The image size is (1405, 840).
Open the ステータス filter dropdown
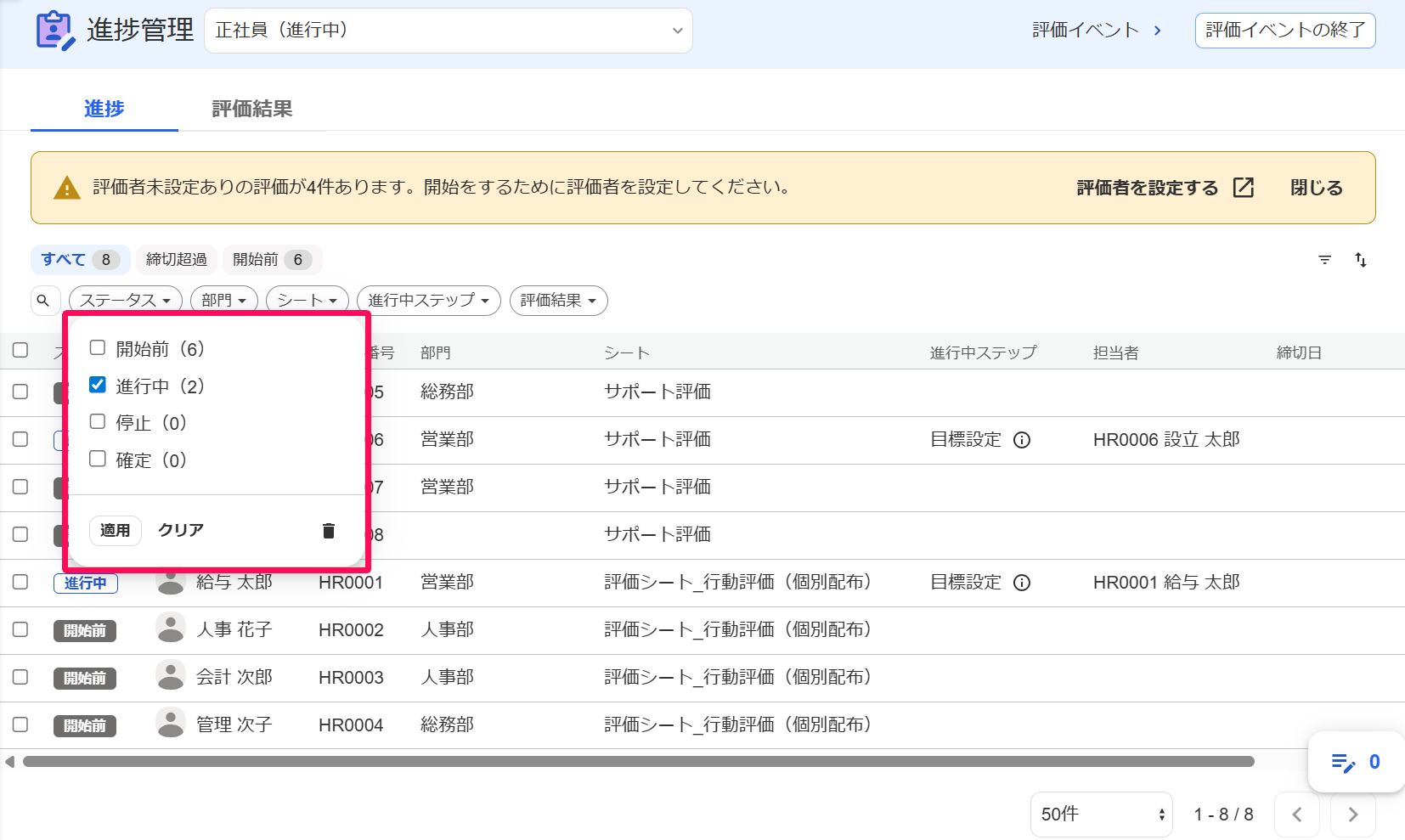click(126, 301)
